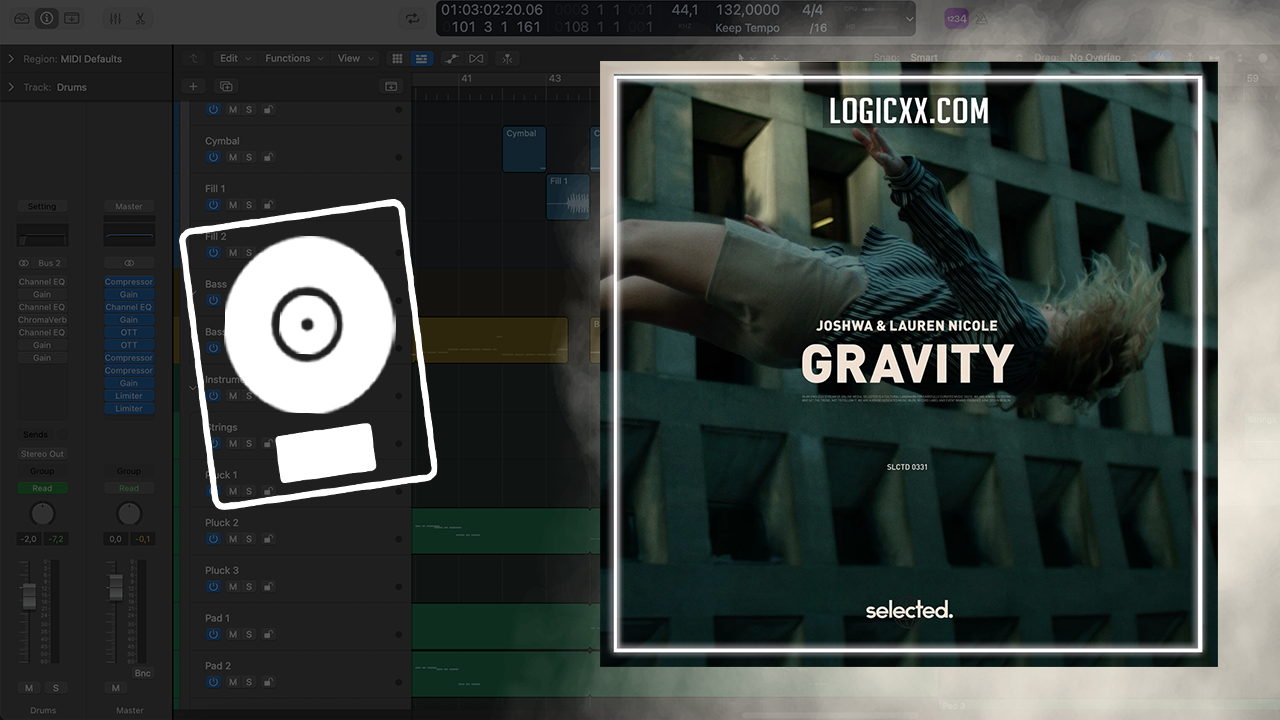1280x720 pixels.
Task: Expand the Track: Drums section
Action: coord(11,87)
